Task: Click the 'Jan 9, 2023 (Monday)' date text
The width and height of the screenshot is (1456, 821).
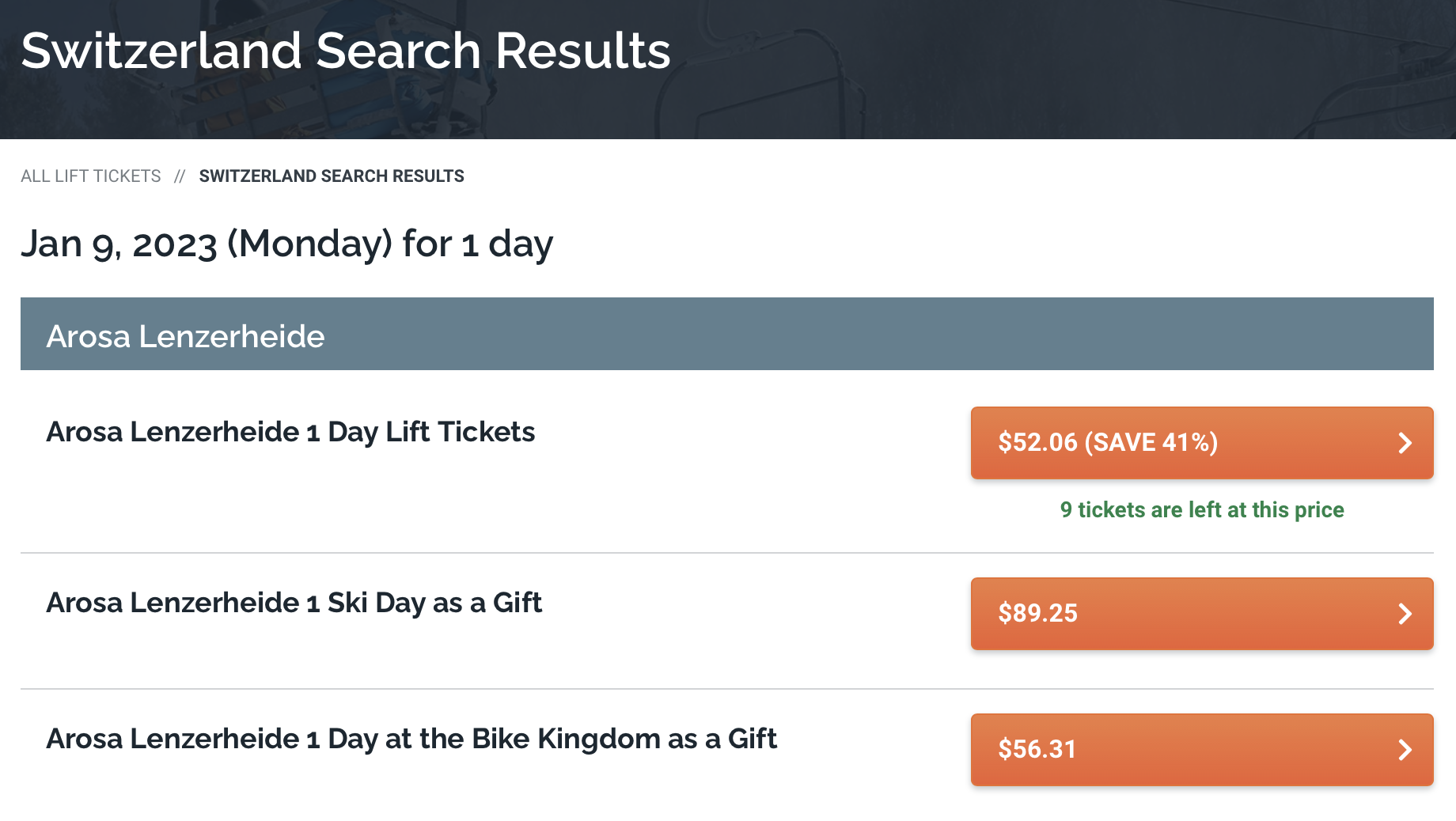Action: tap(206, 244)
